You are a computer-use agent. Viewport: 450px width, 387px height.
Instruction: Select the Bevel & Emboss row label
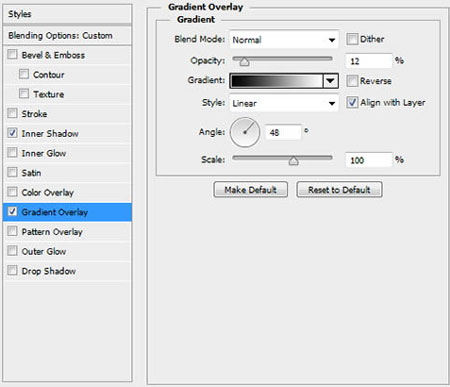[x=53, y=55]
